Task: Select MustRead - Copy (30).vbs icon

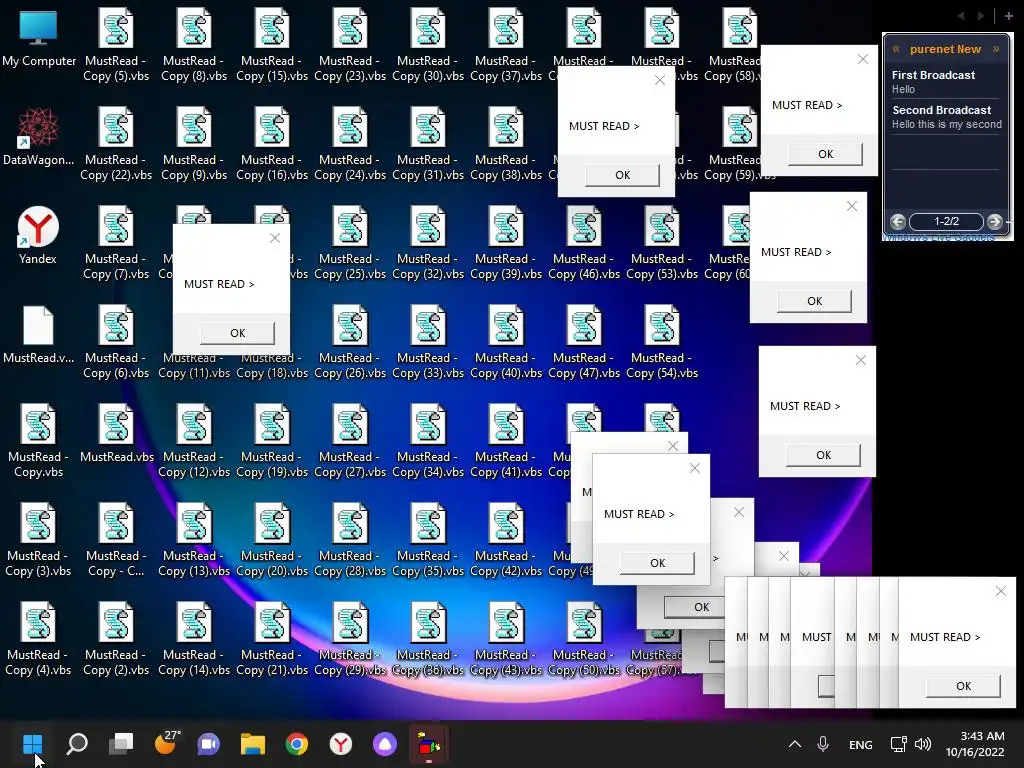Action: [428, 46]
